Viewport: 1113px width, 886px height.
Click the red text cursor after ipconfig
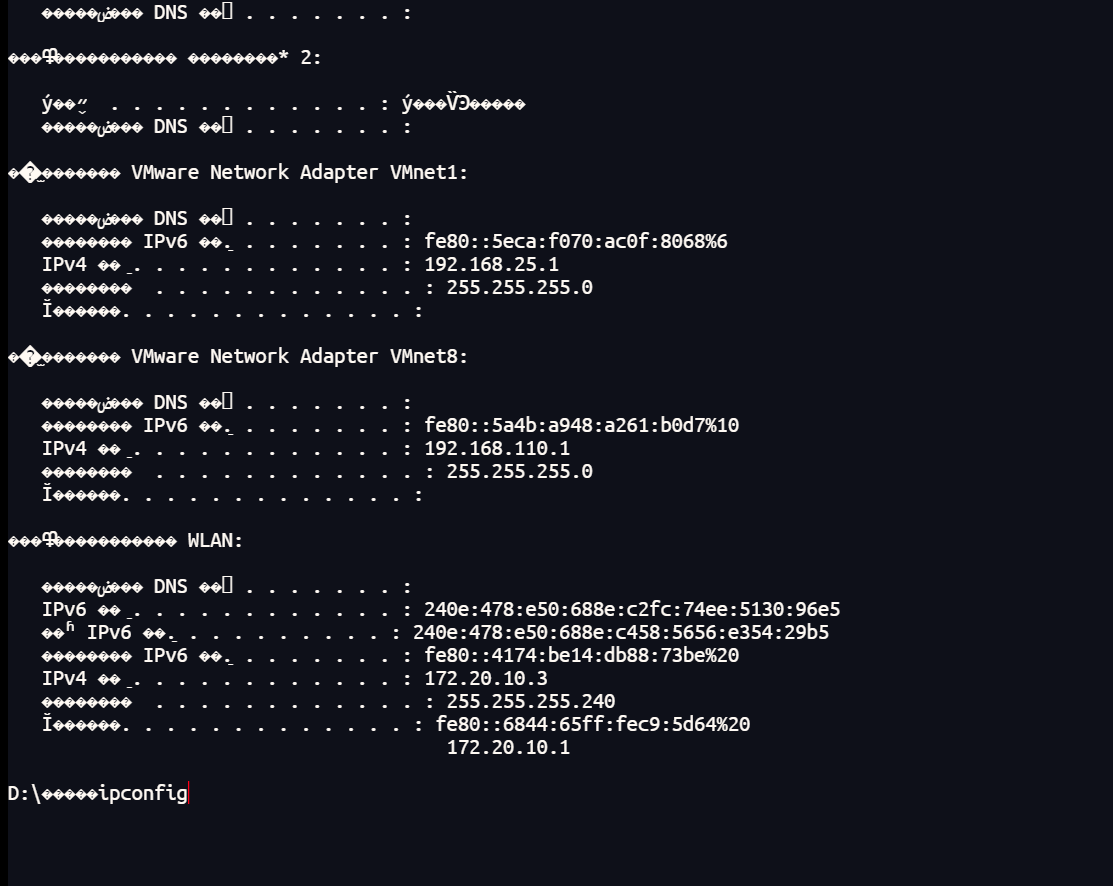(x=188, y=794)
